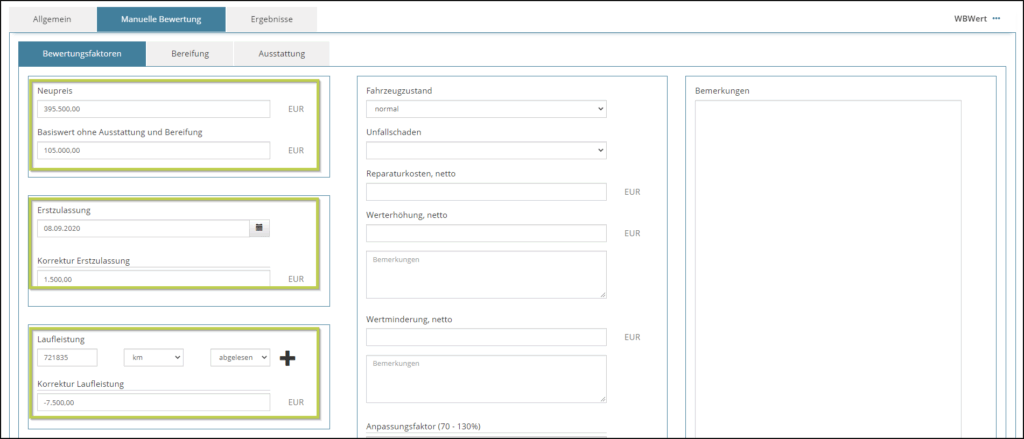Open the Ergebnisse tab
This screenshot has width=1024, height=439.
271,19
